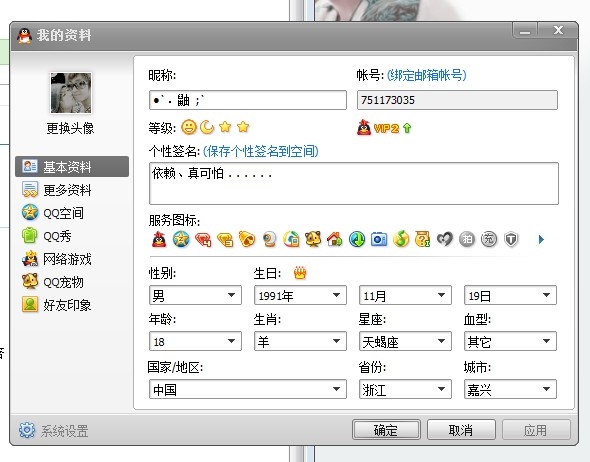Click the gray 拍 round service icon
Viewport: 590px width, 462px height.
(467, 239)
